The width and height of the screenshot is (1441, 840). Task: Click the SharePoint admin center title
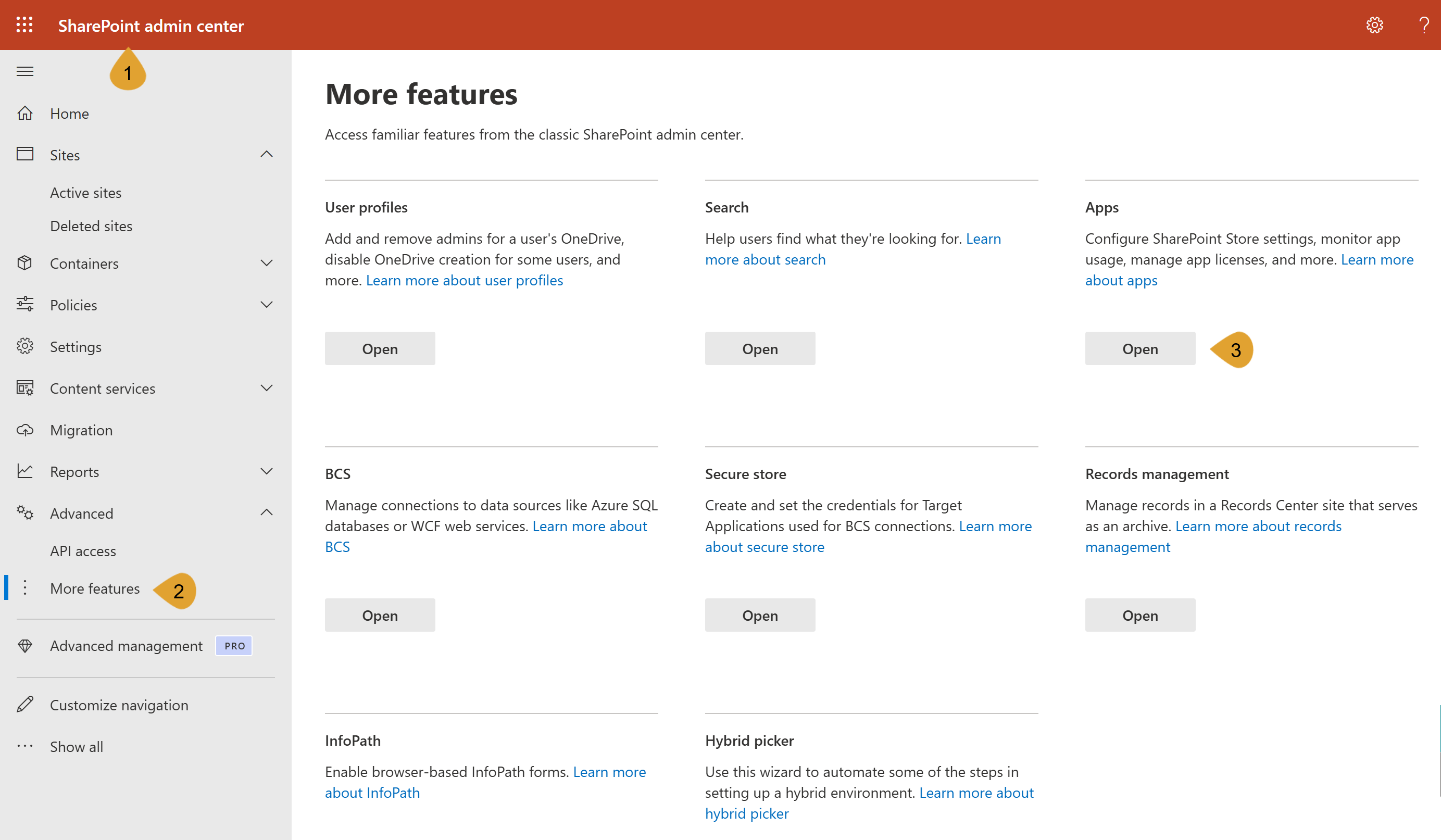tap(151, 26)
